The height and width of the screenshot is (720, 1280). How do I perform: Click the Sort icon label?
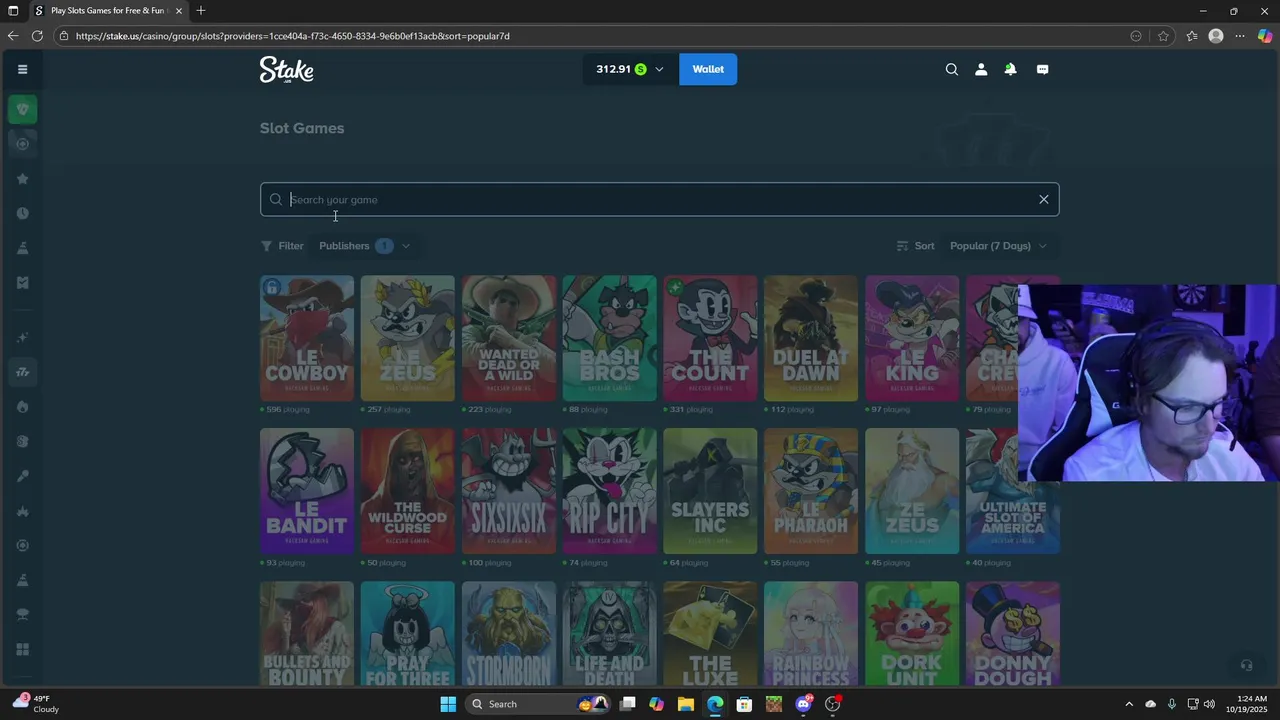click(915, 246)
